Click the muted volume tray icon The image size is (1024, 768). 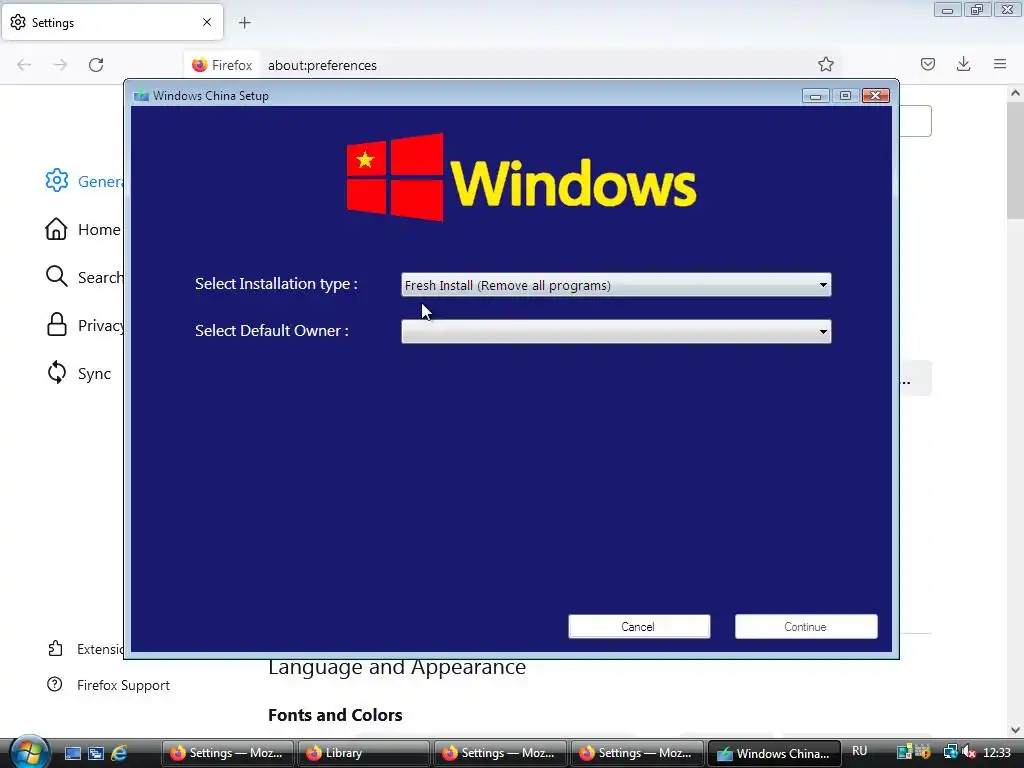point(970,752)
